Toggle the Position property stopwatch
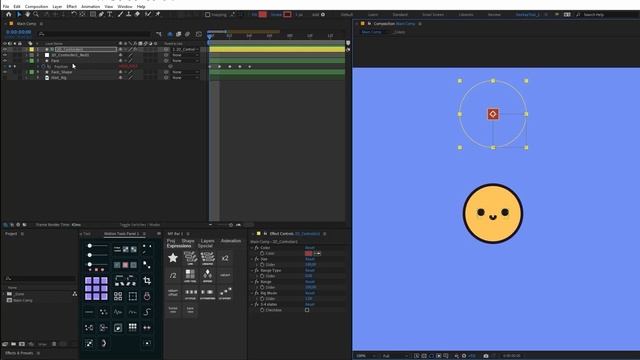This screenshot has width=640, height=360. [x=43, y=67]
